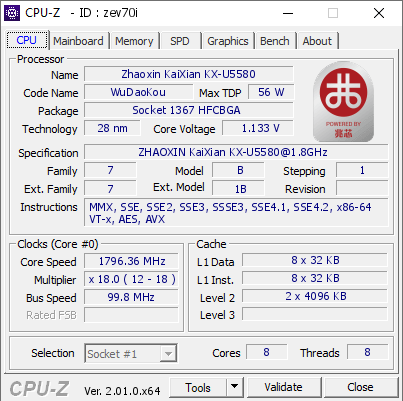The height and width of the screenshot is (401, 403).
Task: Open the Socket #1 selection dropdown
Action: (x=131, y=353)
